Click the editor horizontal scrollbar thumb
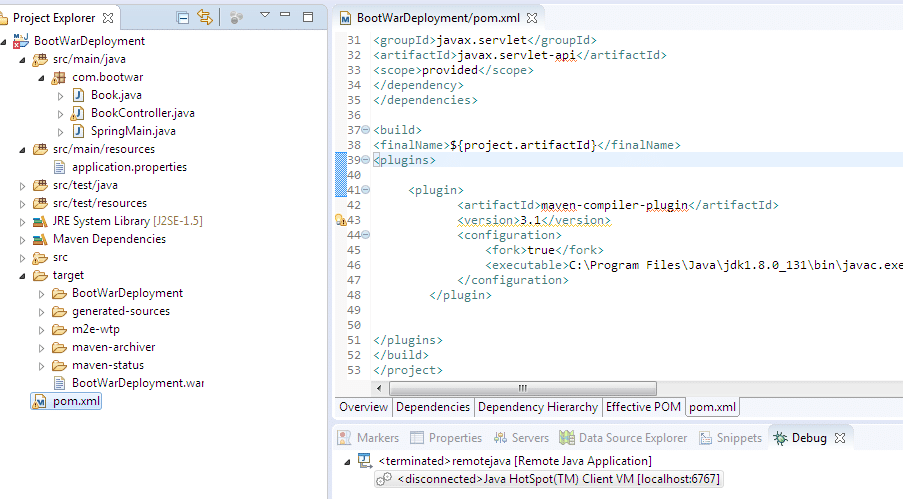The image size is (903, 499). pos(520,388)
